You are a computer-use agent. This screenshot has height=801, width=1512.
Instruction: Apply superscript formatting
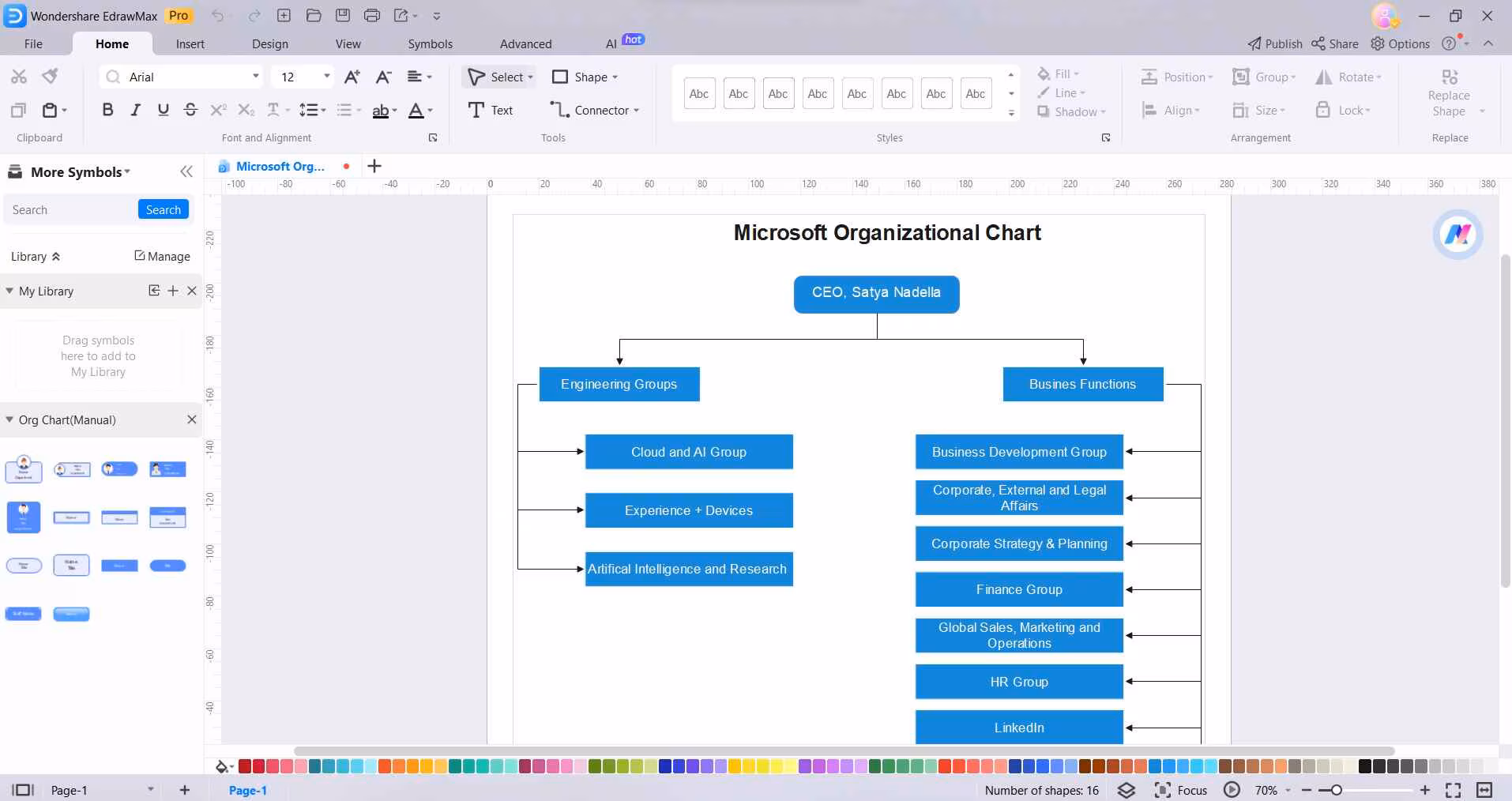point(218,110)
